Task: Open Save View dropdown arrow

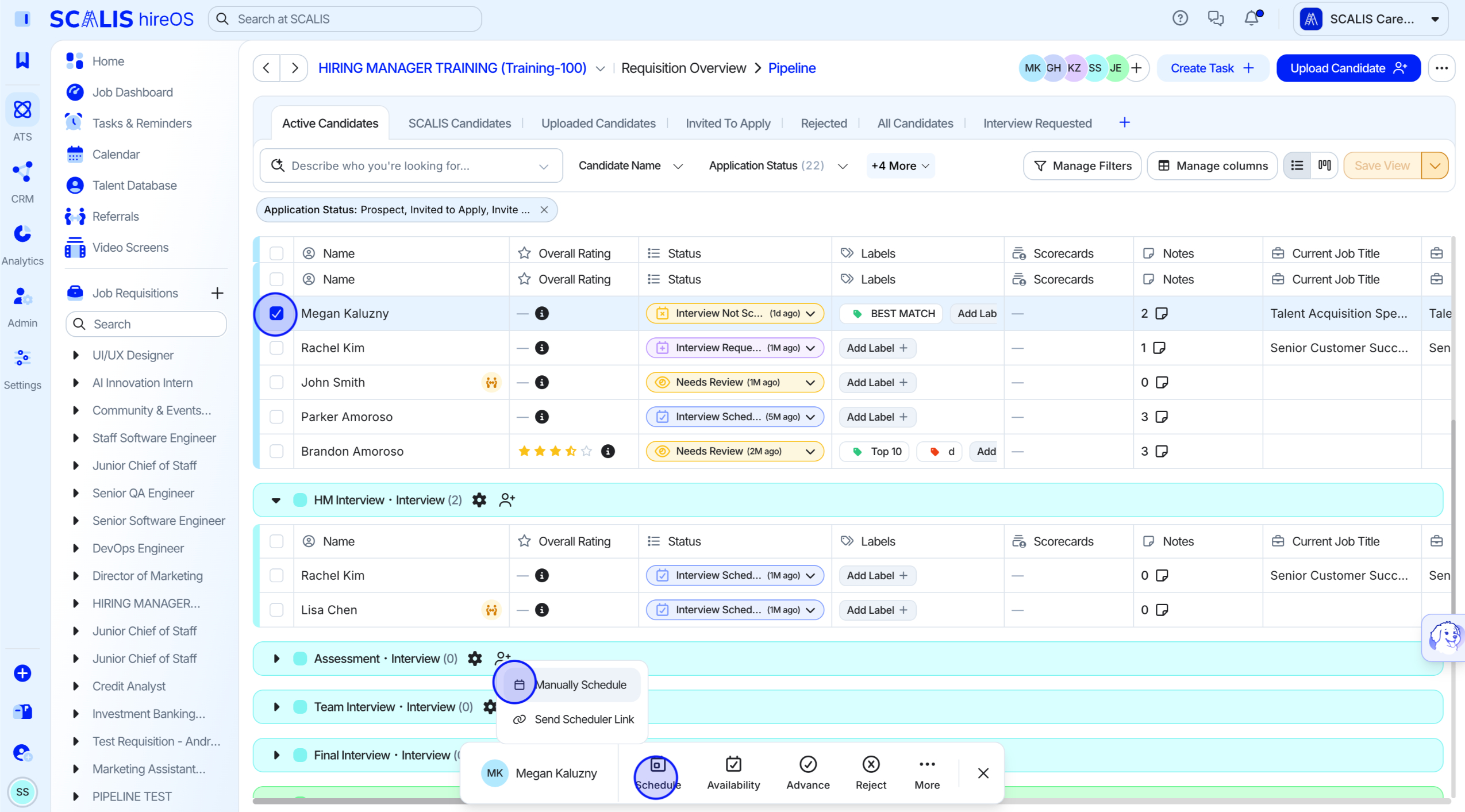Action: 1435,166
